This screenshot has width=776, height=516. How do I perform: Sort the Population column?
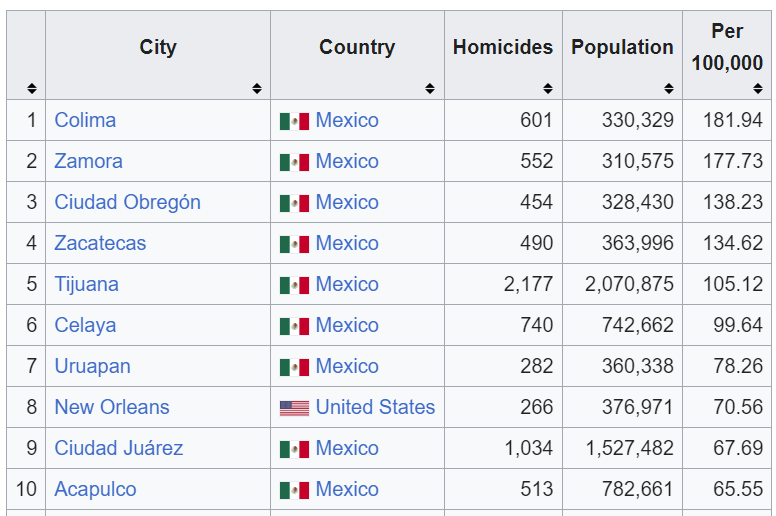point(668,88)
